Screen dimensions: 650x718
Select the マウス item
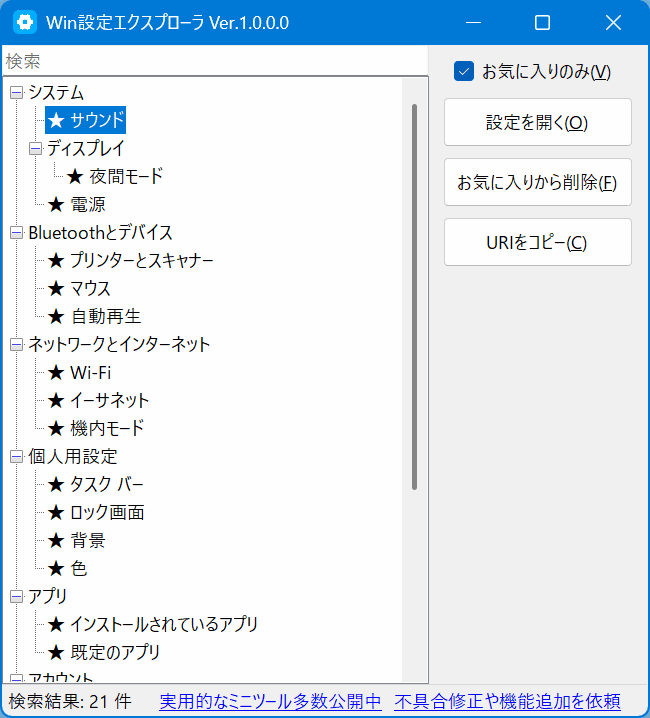click(79, 288)
